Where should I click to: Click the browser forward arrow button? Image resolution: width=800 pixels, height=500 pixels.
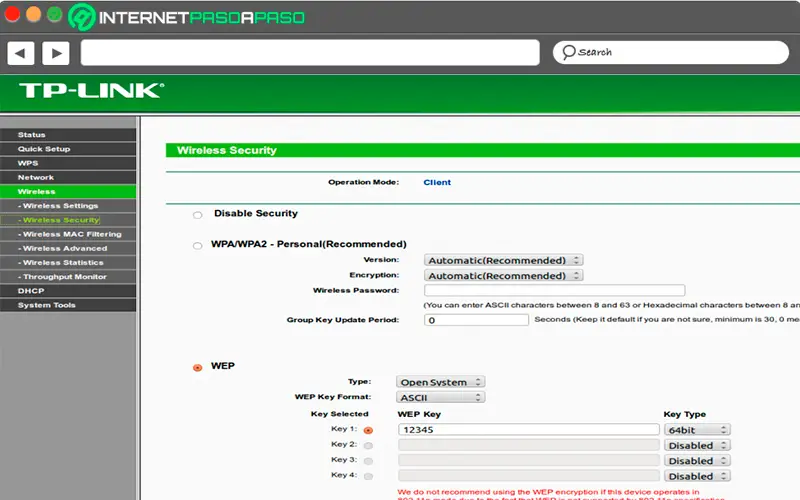tap(56, 53)
